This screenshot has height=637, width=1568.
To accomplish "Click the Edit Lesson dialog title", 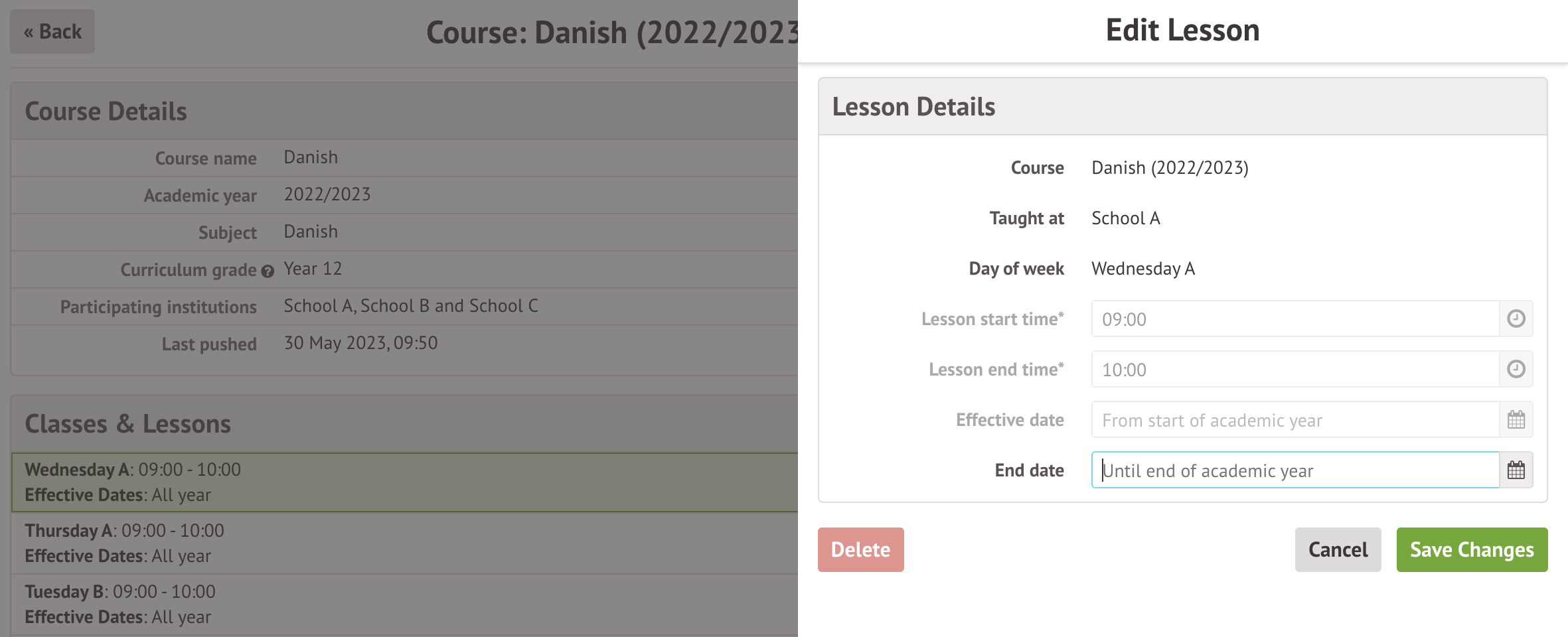I will click(1182, 31).
